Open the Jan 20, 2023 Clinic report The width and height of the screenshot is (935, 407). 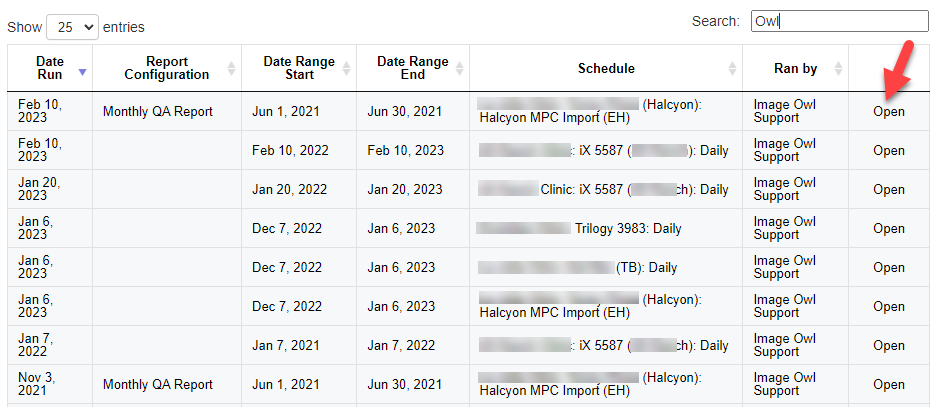tap(888, 190)
